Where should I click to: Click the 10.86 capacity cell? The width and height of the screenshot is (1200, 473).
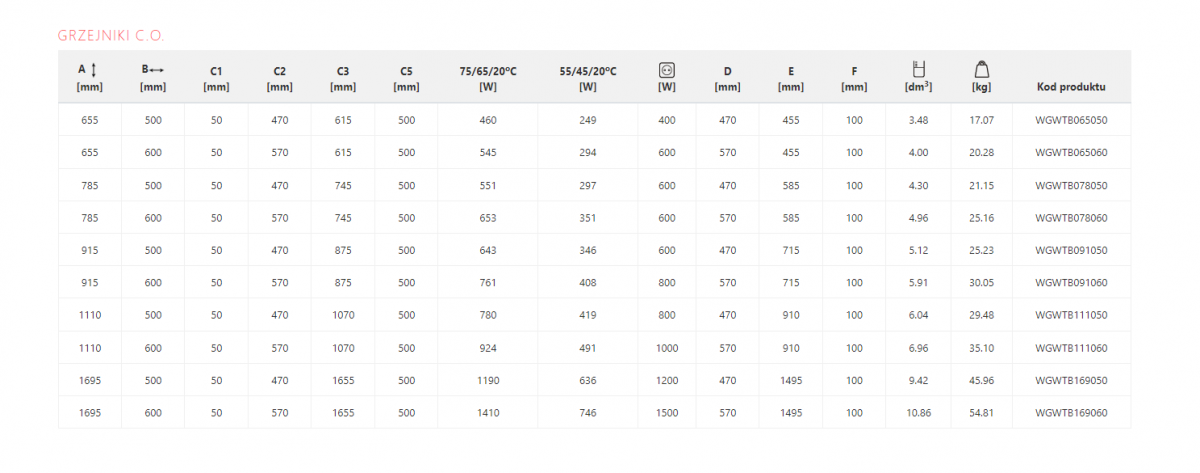click(x=917, y=412)
